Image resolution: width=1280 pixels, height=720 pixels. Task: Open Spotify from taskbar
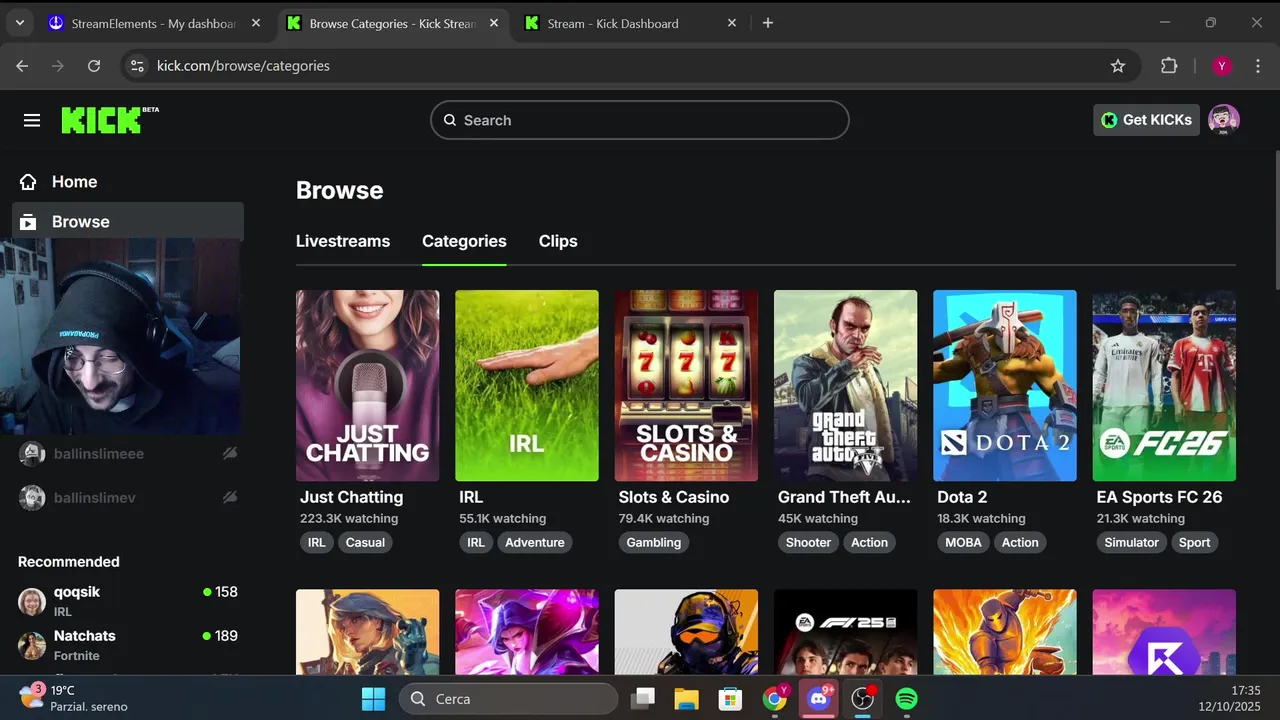point(906,698)
